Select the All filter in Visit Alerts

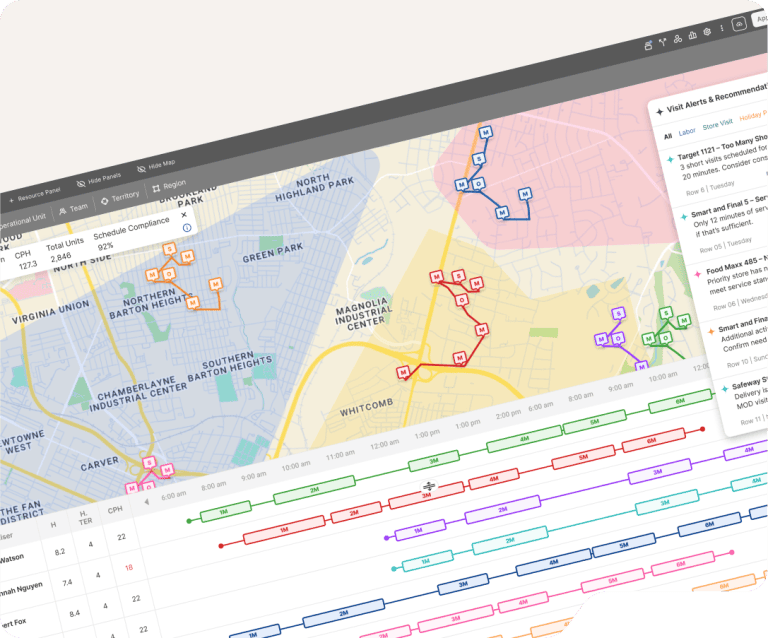[668, 136]
